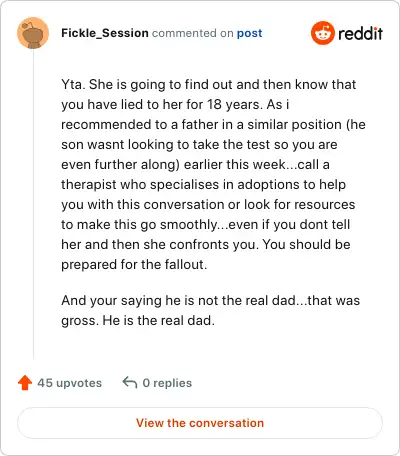The width and height of the screenshot is (400, 456).
Task: Click the paragraph starting "And your saying"
Action: (210, 310)
